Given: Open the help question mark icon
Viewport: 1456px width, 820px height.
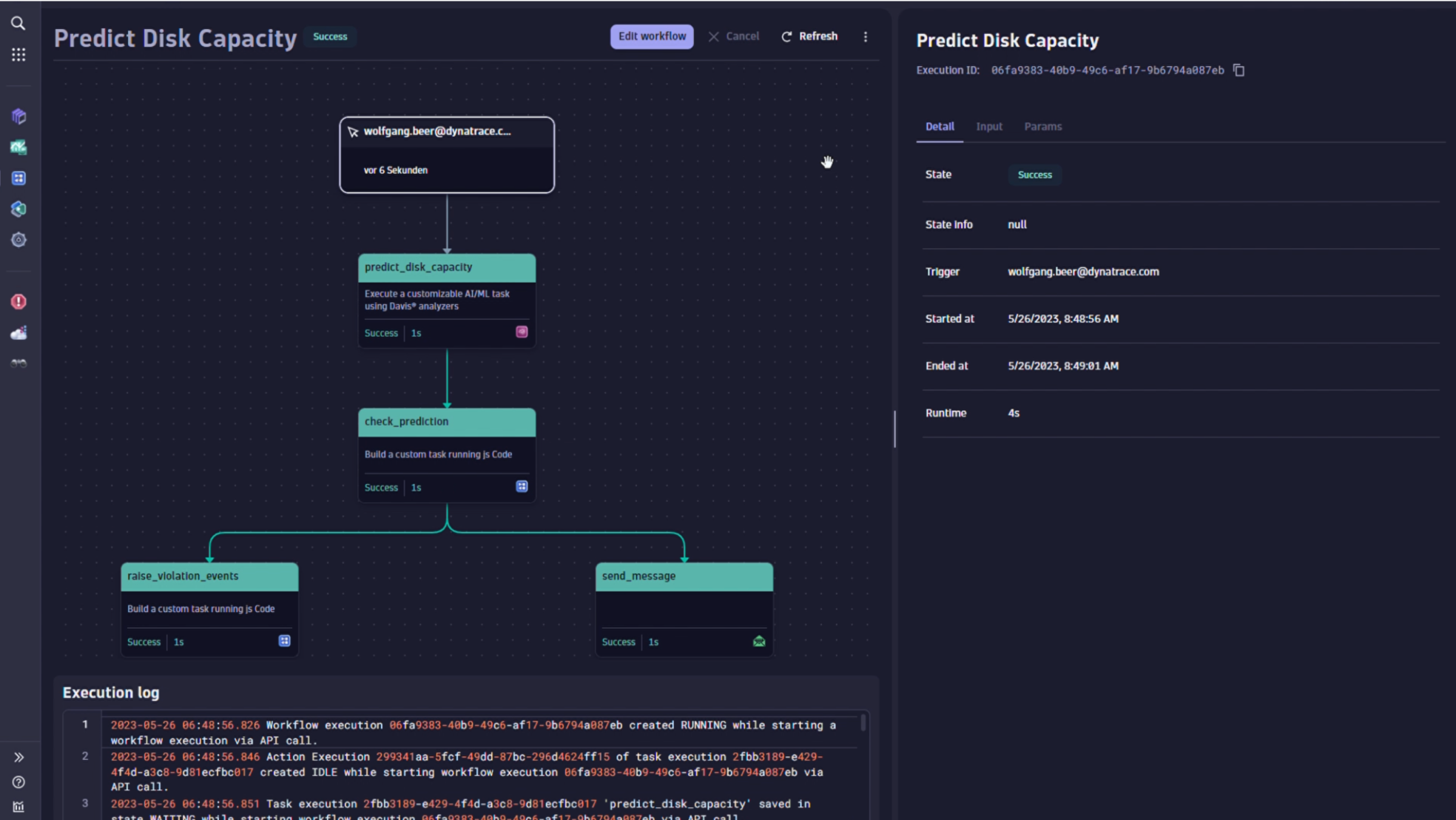Looking at the screenshot, I should point(18,782).
